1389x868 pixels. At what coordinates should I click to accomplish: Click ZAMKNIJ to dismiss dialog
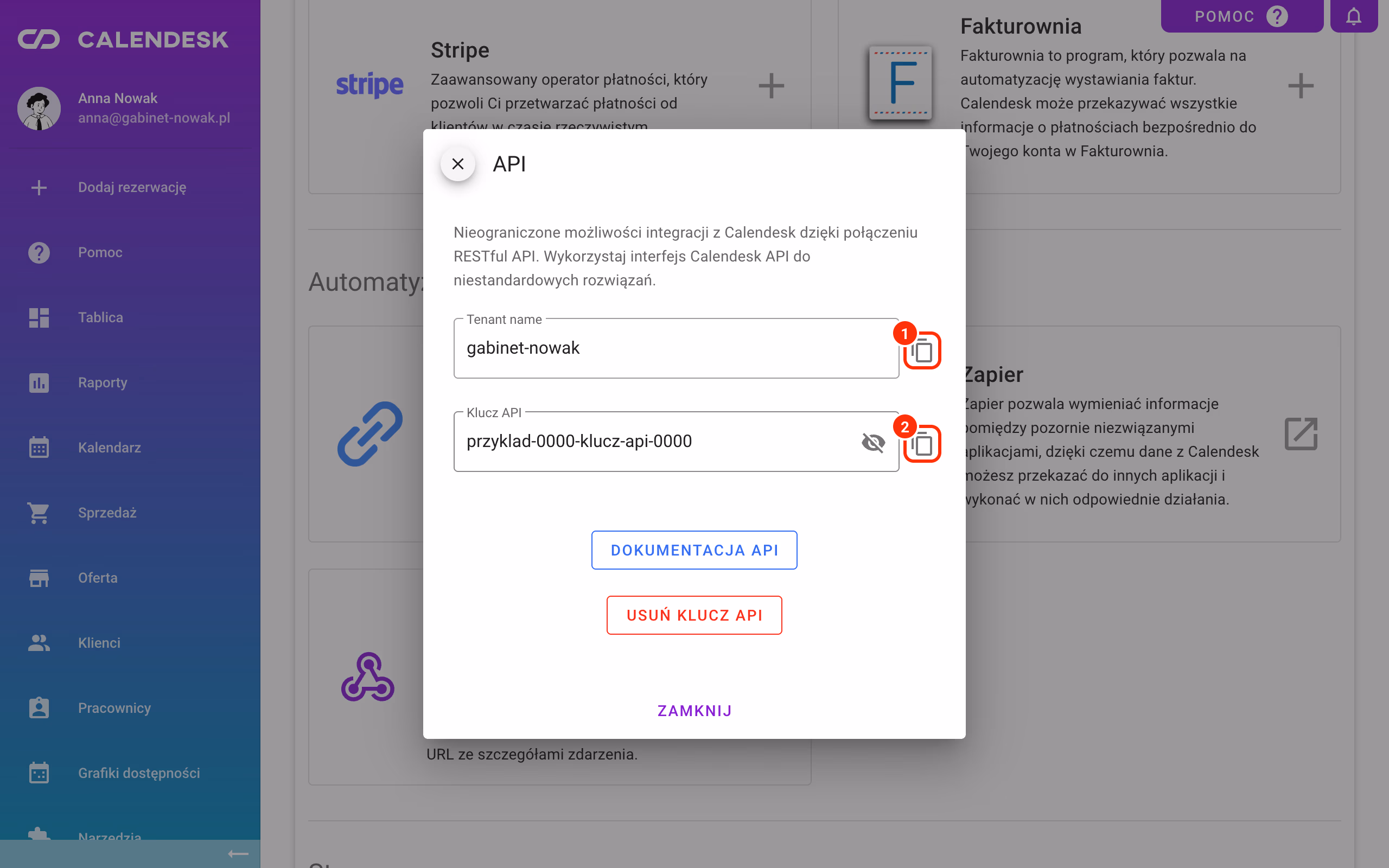pos(694,711)
